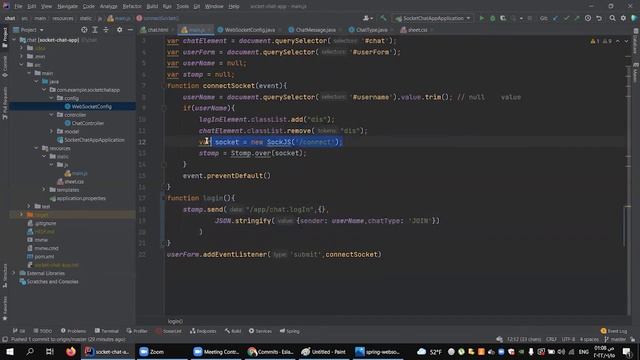Image resolution: width=640 pixels, height=360 pixels.
Task: Run SocketChatAppApplication with the green play icon
Action: (482, 18)
